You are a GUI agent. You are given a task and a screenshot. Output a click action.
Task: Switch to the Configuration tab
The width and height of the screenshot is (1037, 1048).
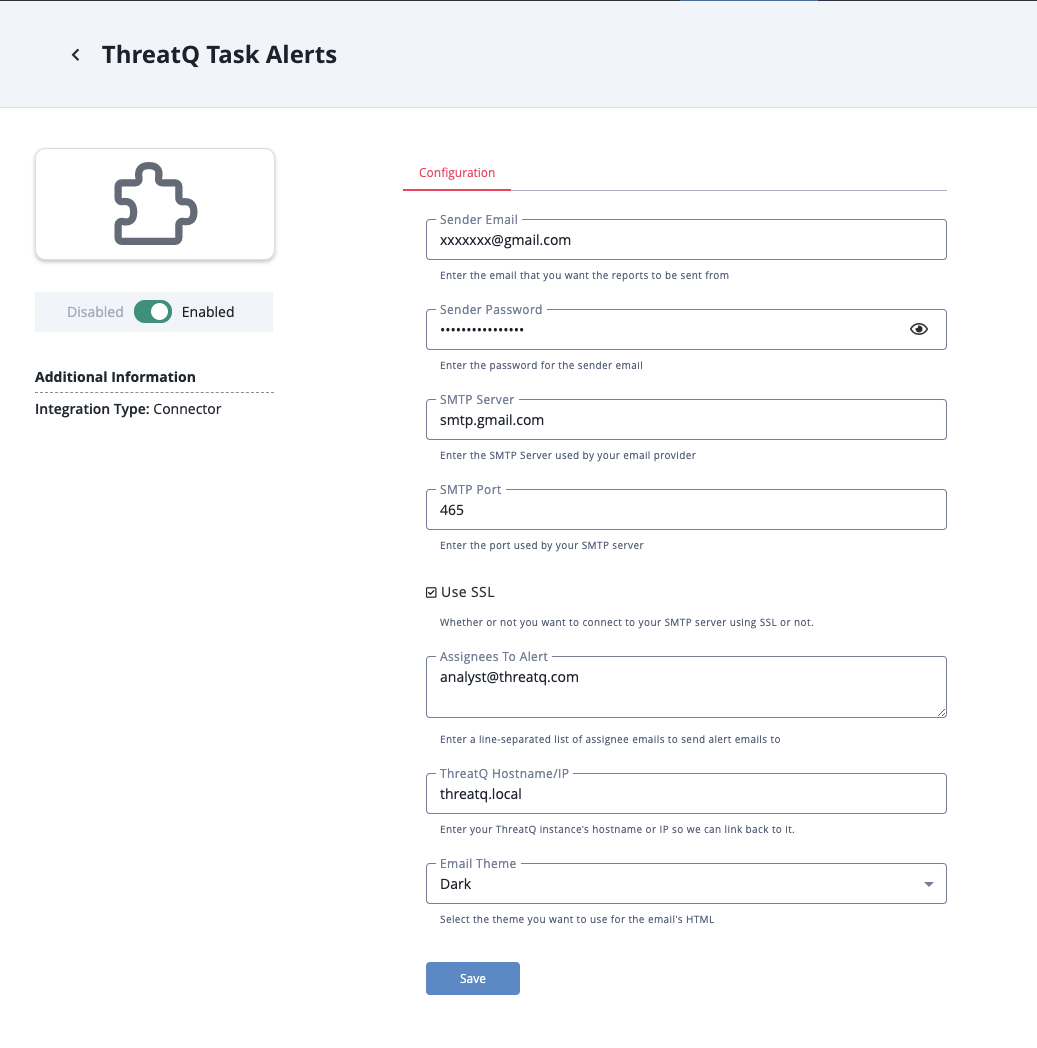coord(457,173)
